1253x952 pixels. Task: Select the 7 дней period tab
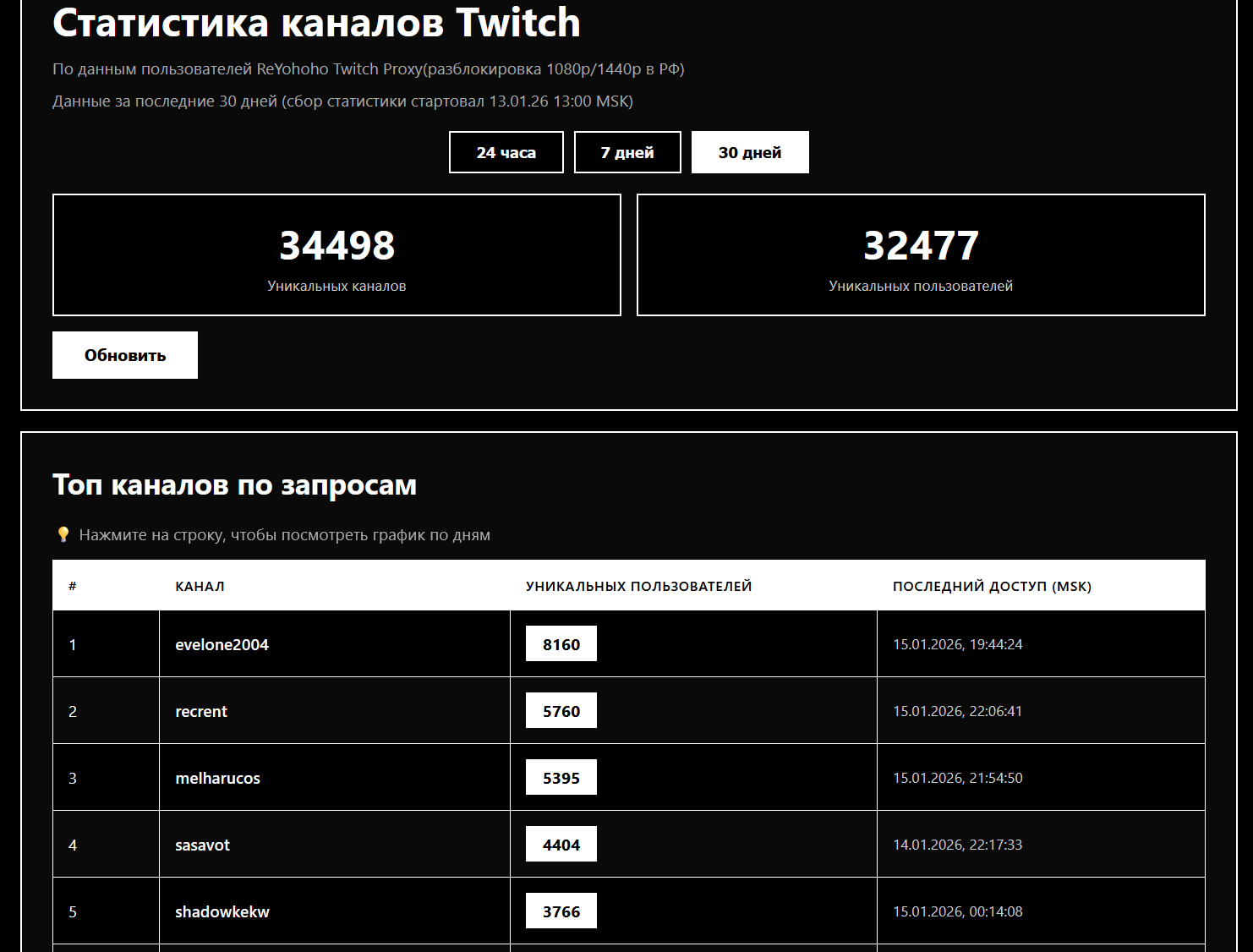627,152
